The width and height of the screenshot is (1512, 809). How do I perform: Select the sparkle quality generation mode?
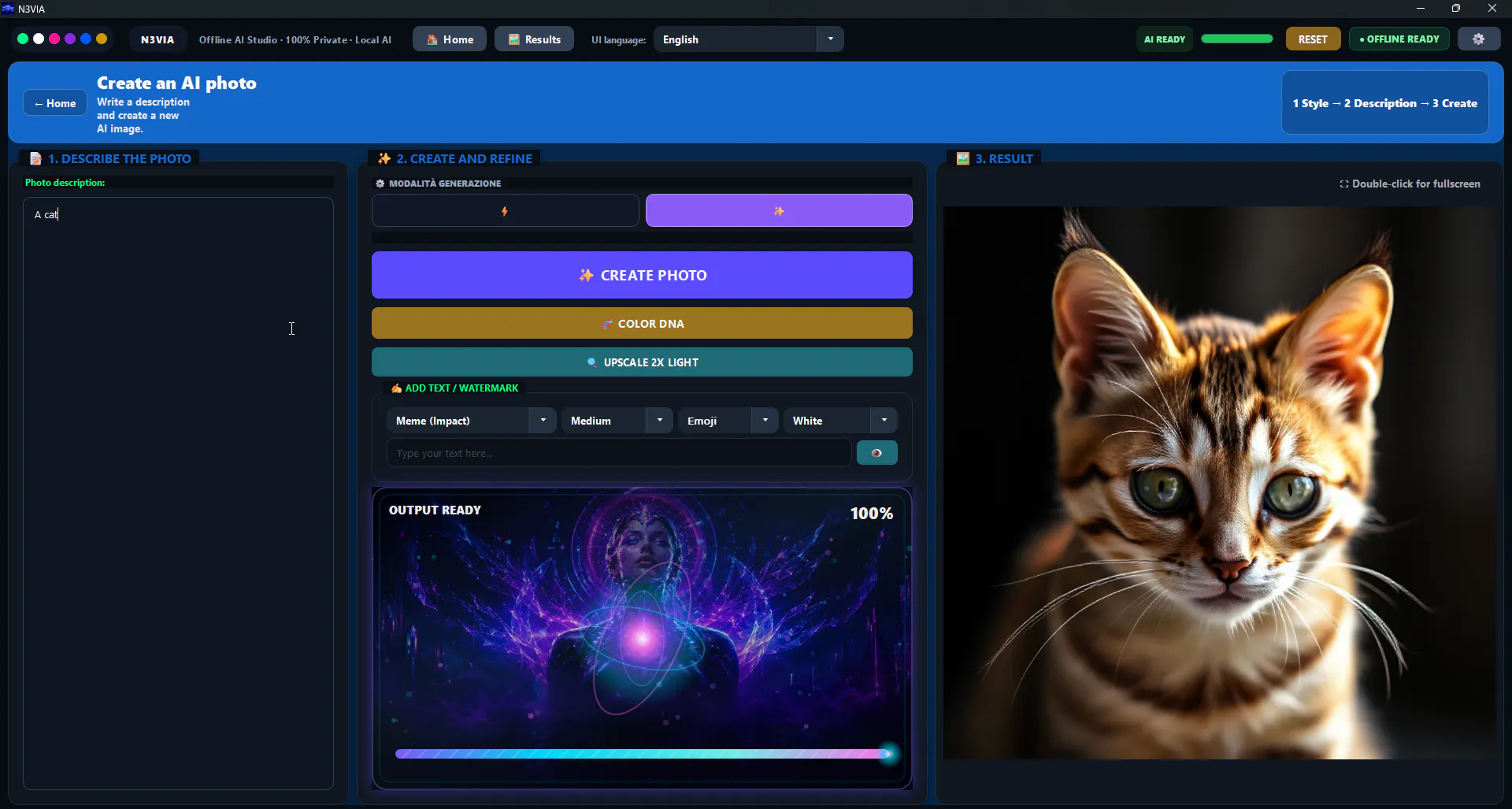coord(779,211)
